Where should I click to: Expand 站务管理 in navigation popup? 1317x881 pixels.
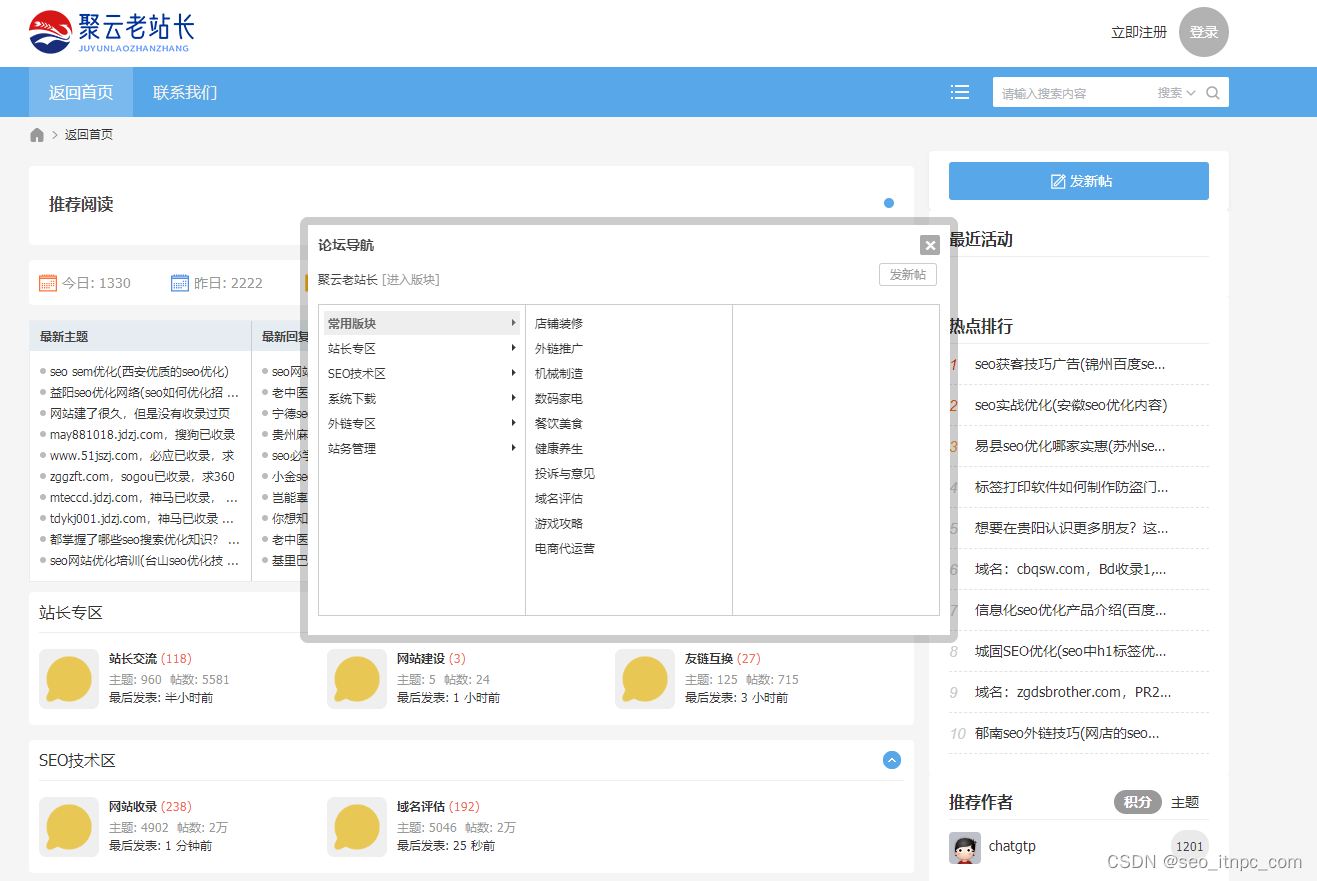(x=421, y=448)
